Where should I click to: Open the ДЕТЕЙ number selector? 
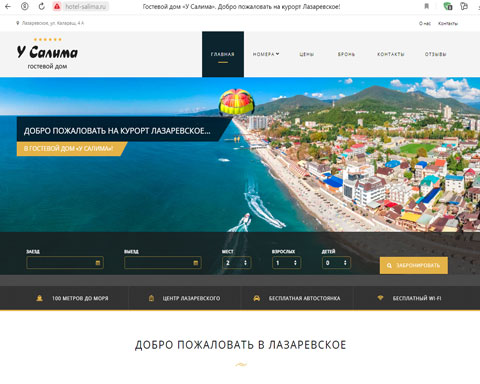[336, 263]
